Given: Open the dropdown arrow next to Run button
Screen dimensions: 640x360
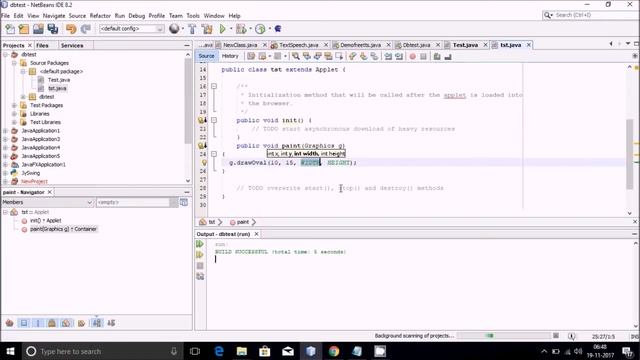Looking at the screenshot, I should click(x=231, y=29).
